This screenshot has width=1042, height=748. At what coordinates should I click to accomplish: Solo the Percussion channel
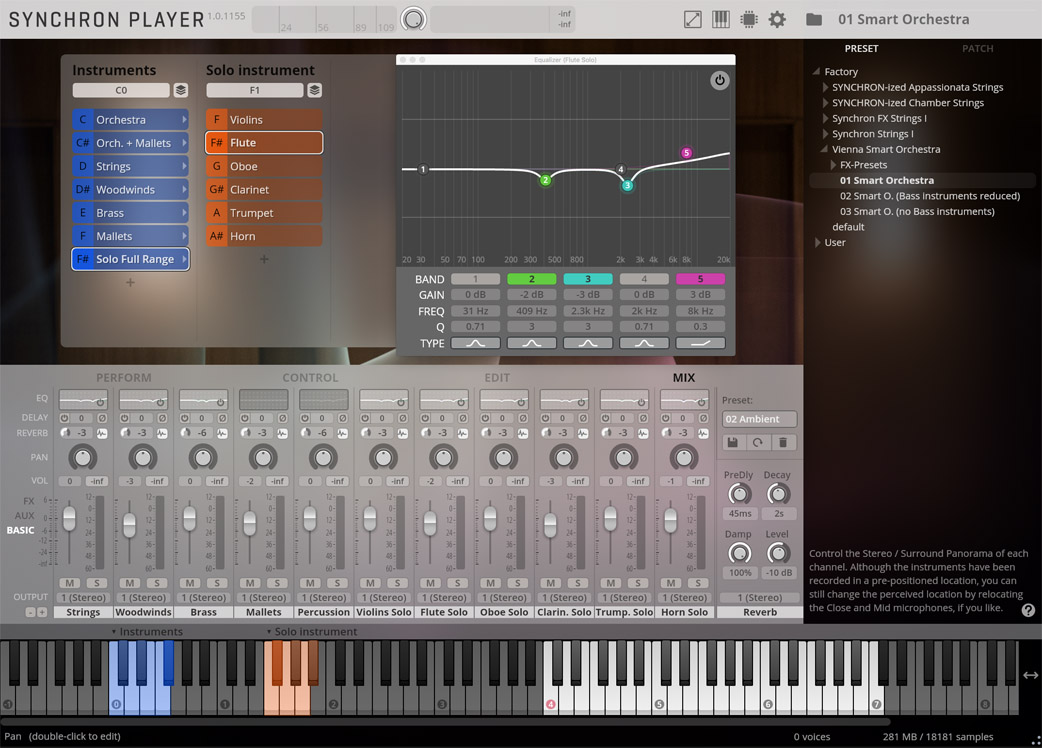pyautogui.click(x=337, y=583)
